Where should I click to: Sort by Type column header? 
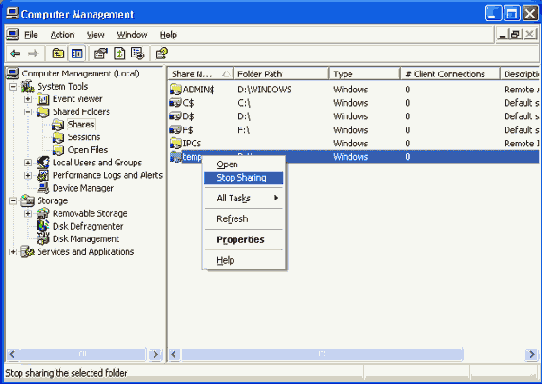pos(364,74)
